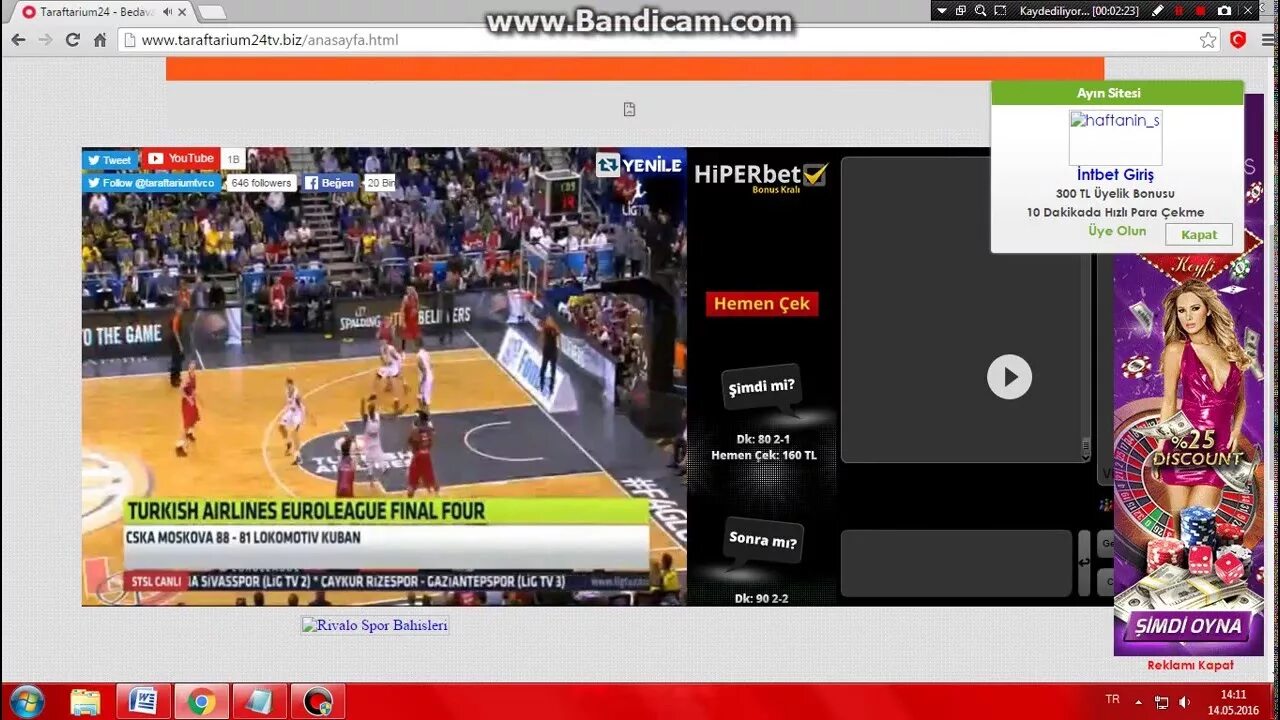The width and height of the screenshot is (1280, 720).
Task: Click the chat text input box
Action: click(956, 563)
